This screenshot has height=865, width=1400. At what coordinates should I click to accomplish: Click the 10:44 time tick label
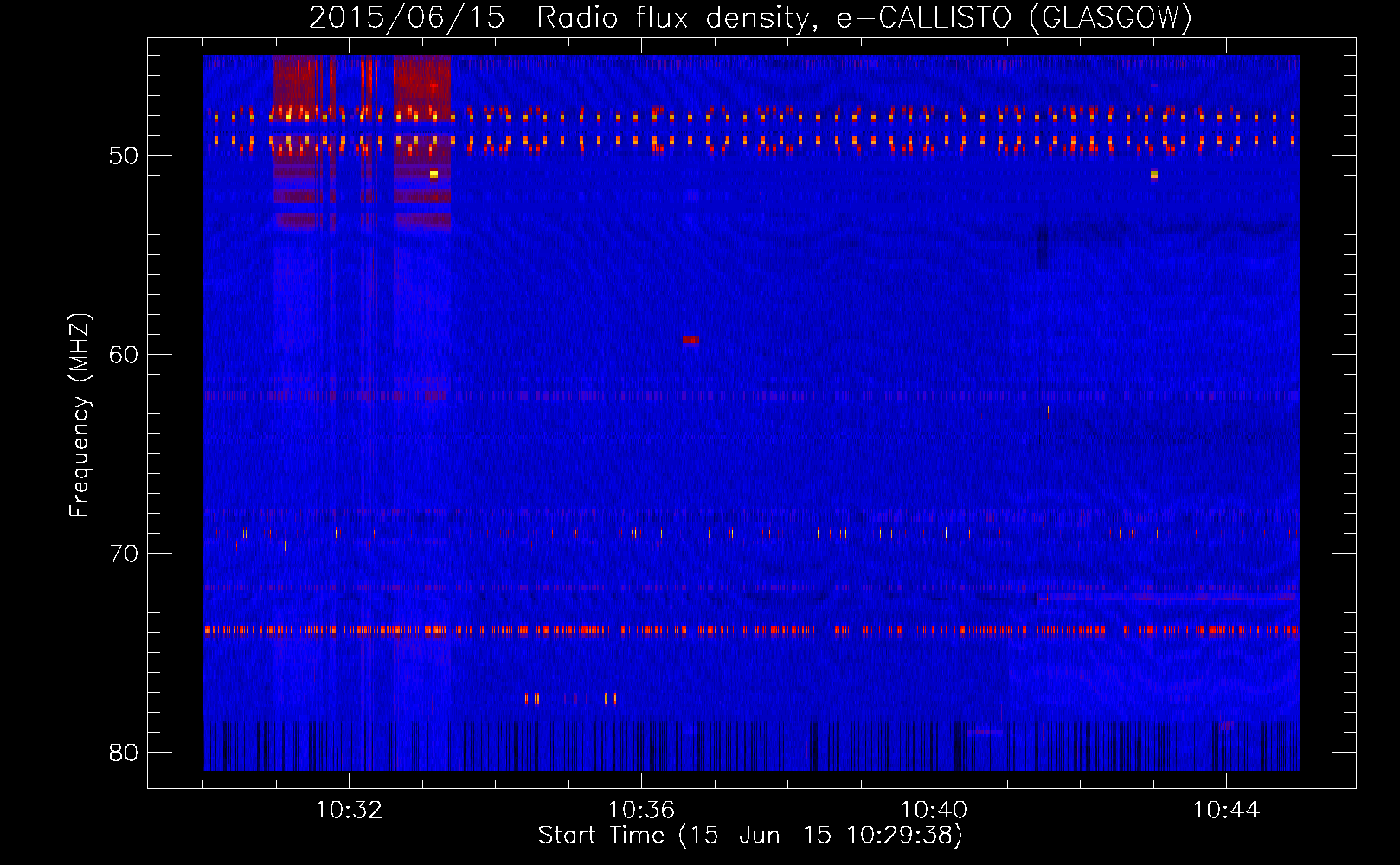tap(1226, 811)
